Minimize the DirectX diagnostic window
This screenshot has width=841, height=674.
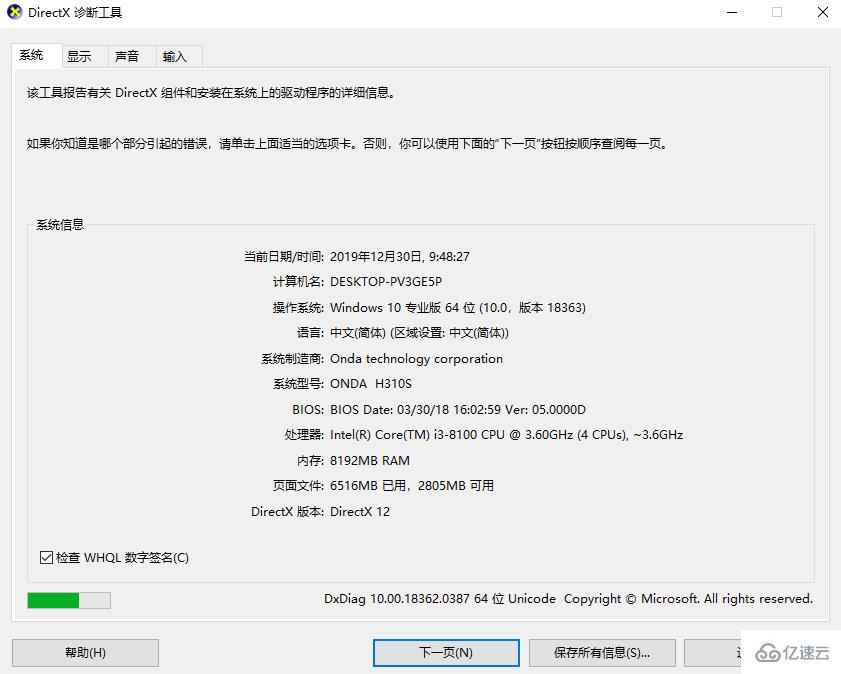tap(732, 12)
